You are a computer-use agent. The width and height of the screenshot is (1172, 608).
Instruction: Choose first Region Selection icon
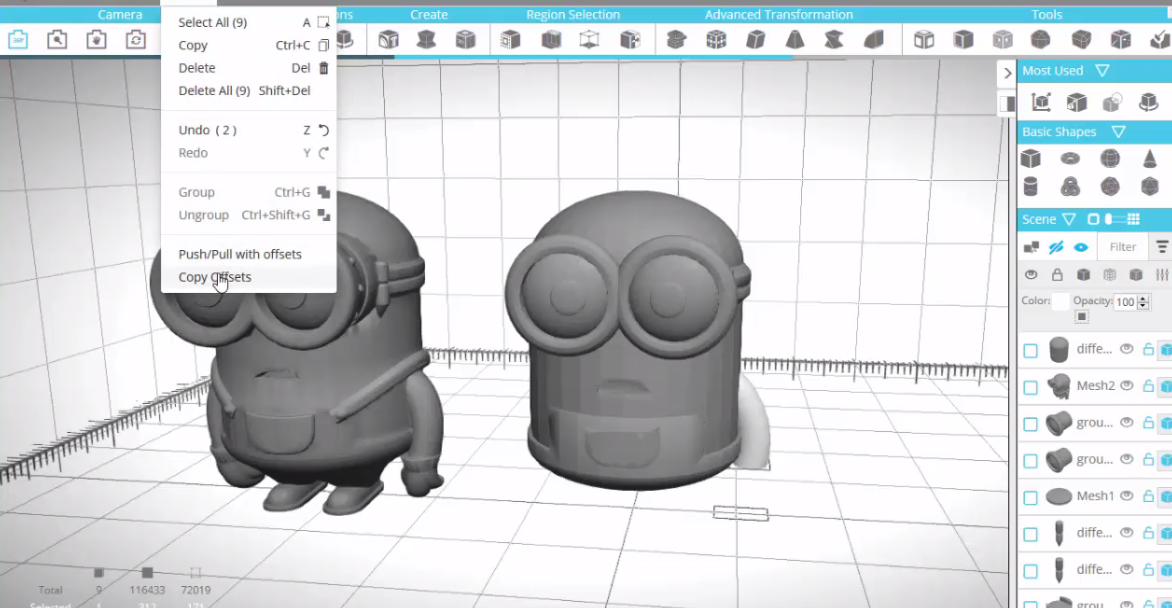[x=511, y=40]
